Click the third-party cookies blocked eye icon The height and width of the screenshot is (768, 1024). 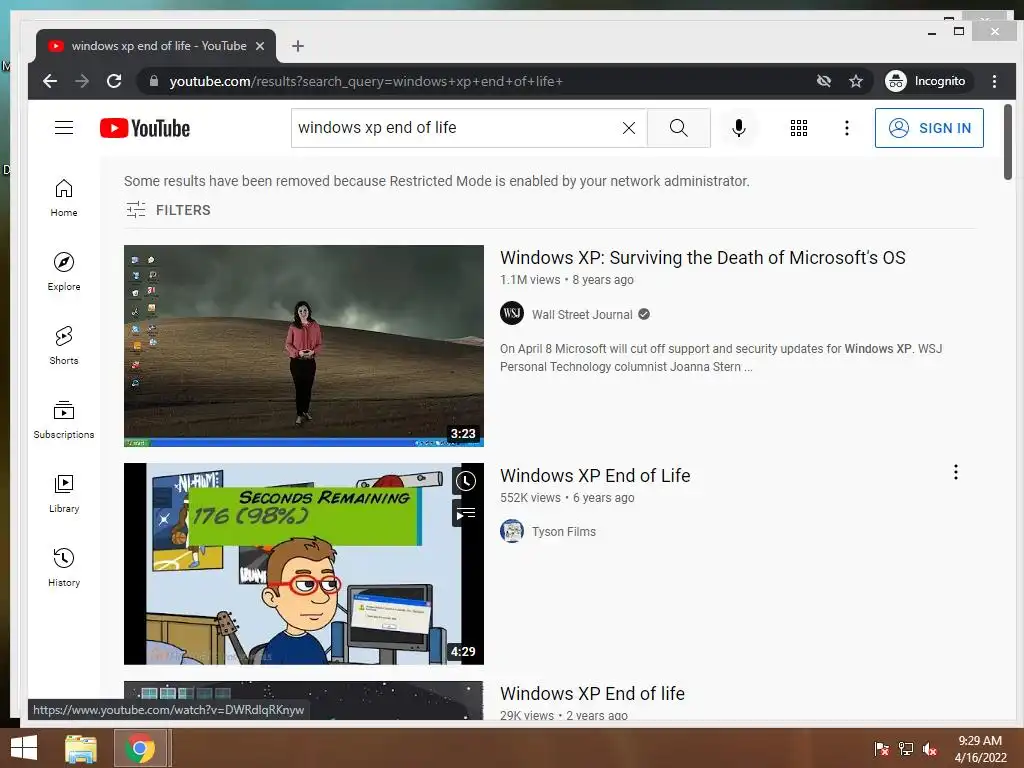coord(824,81)
